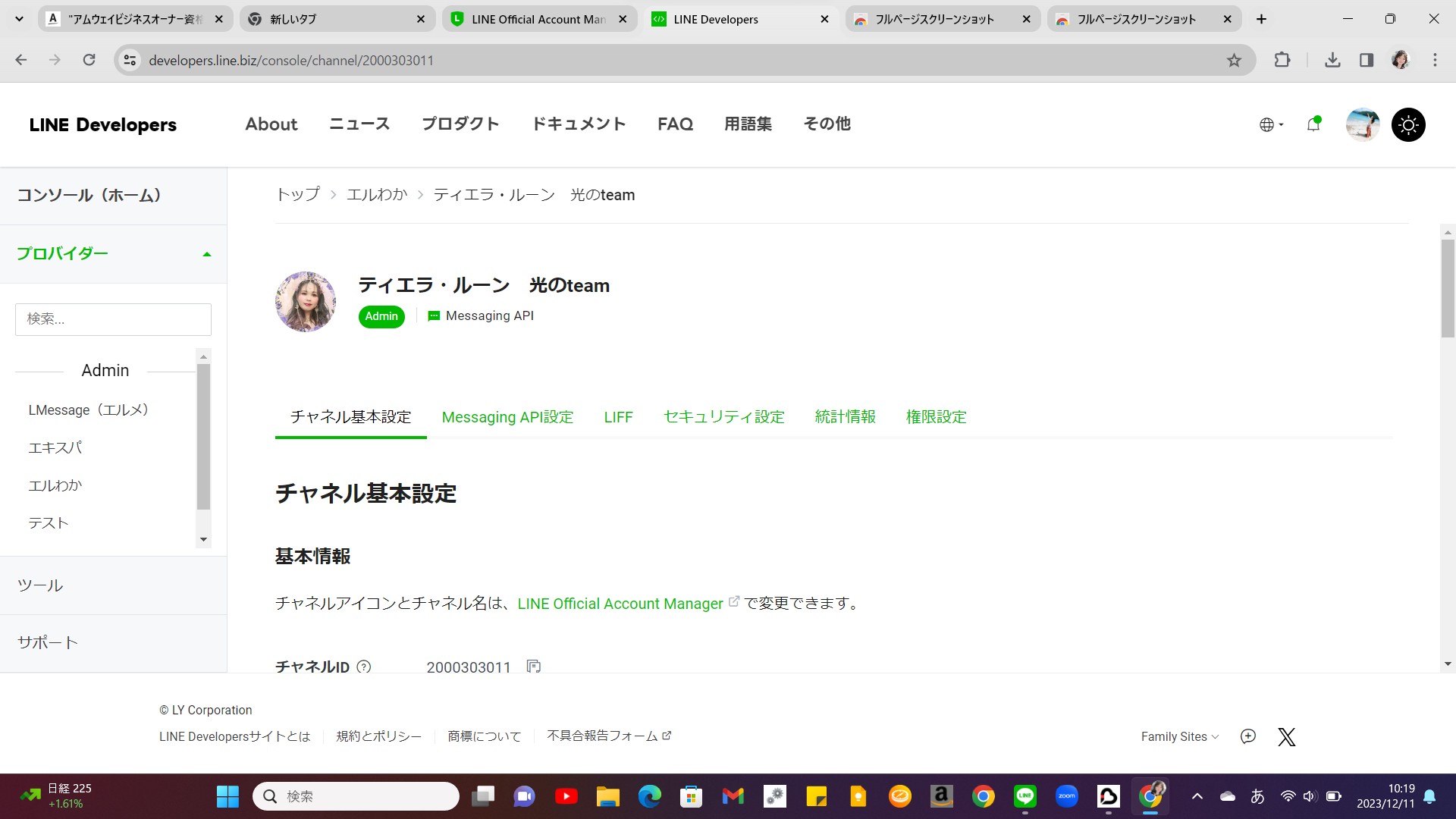The height and width of the screenshot is (819, 1456).
Task: Open the Messaging API設定 tab
Action: [x=507, y=417]
